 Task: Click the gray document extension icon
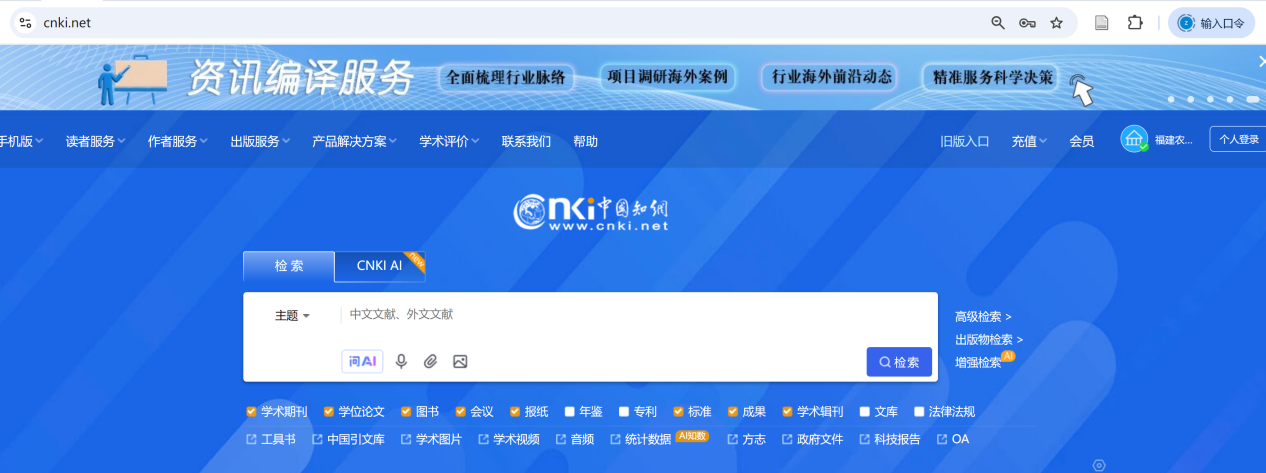point(1102,23)
